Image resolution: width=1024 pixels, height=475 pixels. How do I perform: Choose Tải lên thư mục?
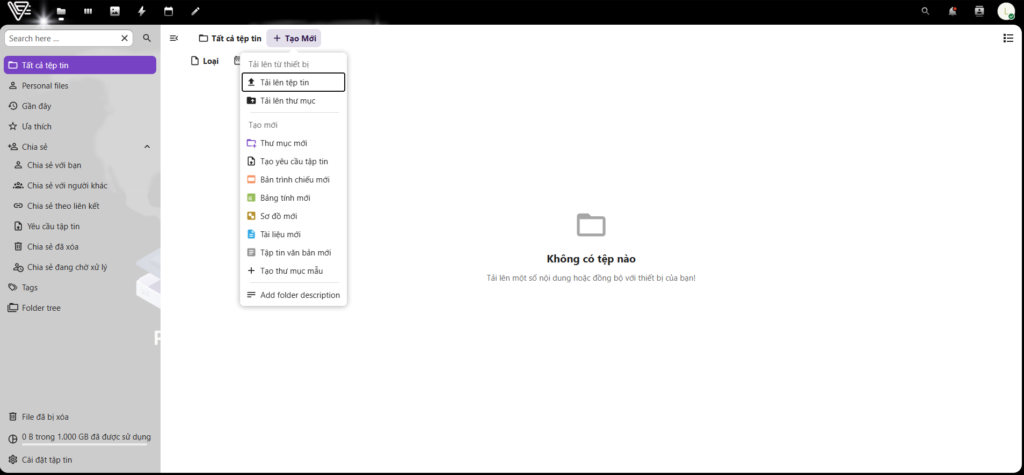[x=293, y=101]
